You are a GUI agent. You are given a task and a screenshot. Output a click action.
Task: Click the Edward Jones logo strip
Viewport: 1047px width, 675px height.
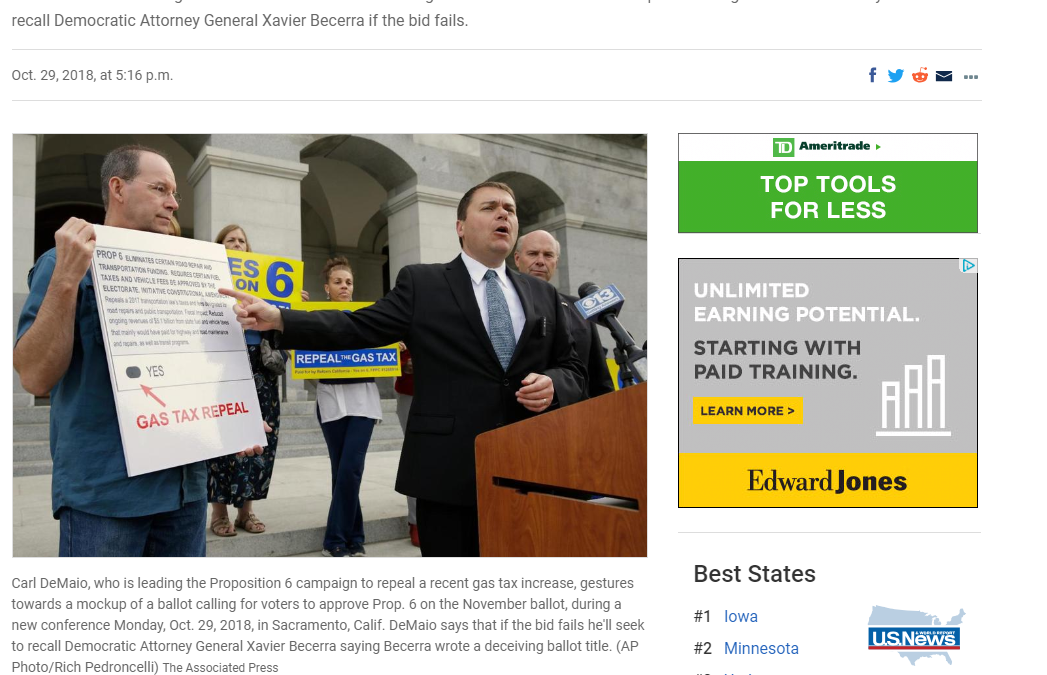827,481
